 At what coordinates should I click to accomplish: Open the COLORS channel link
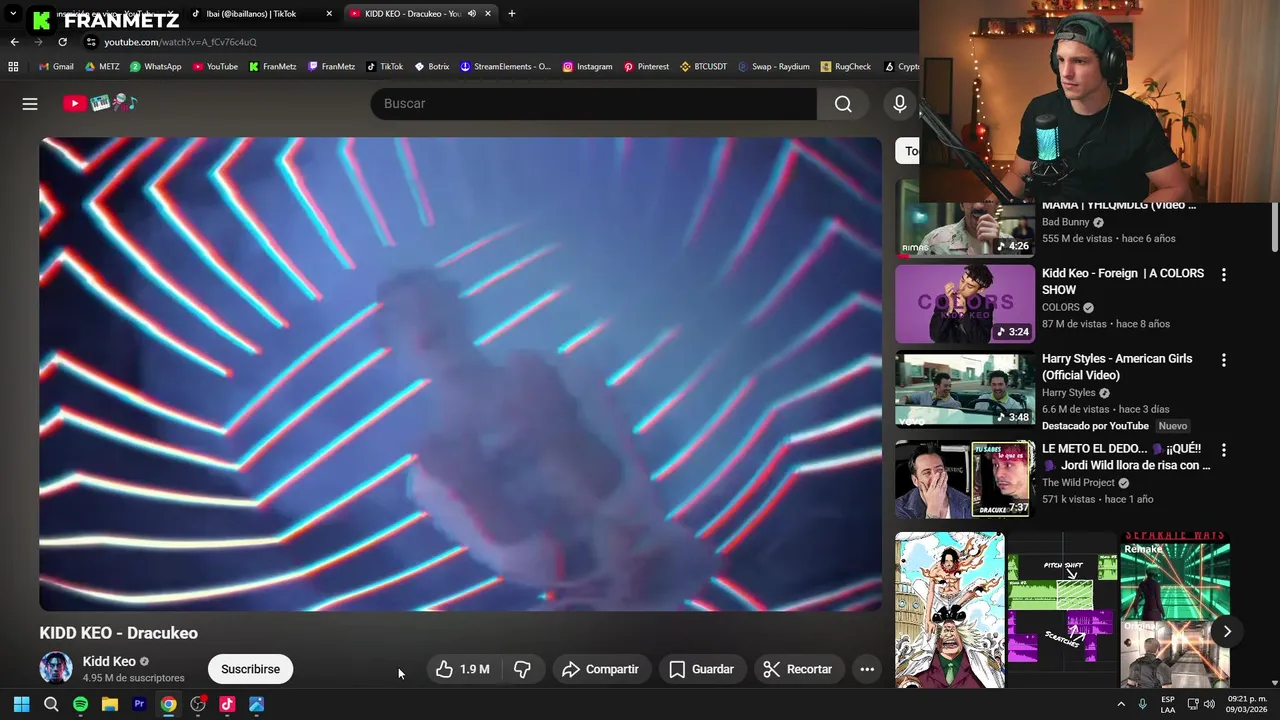click(1061, 307)
